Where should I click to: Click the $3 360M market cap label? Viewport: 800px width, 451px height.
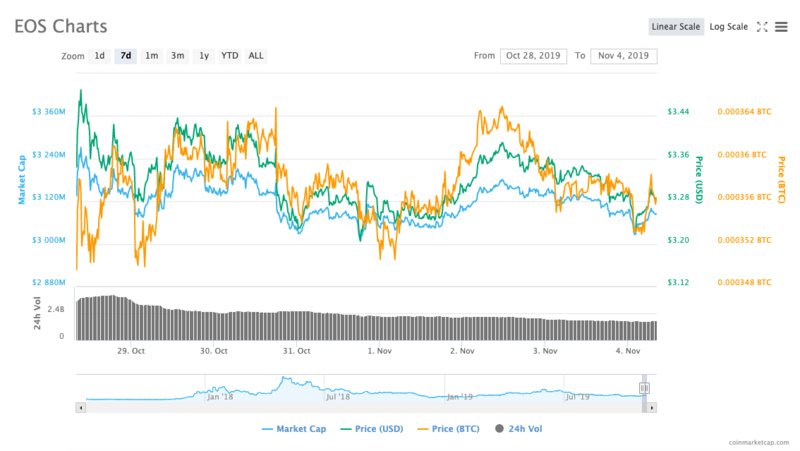(48, 112)
